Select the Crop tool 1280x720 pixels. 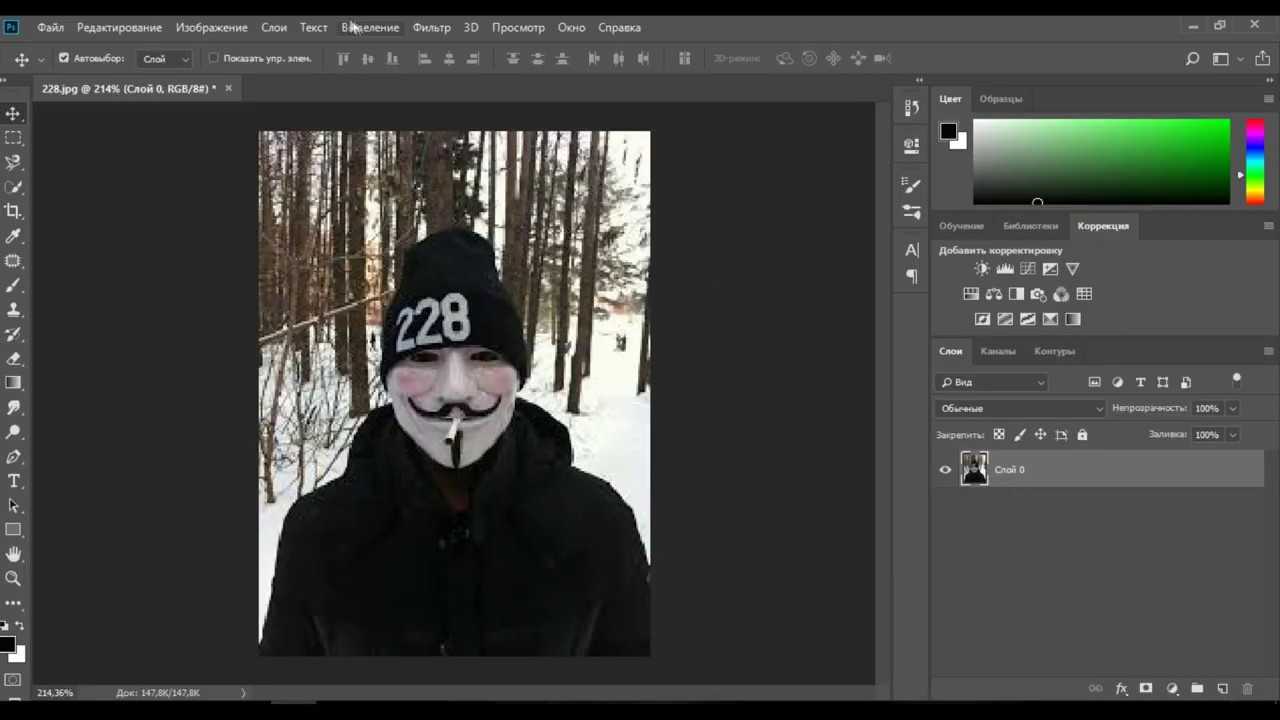tap(13, 211)
